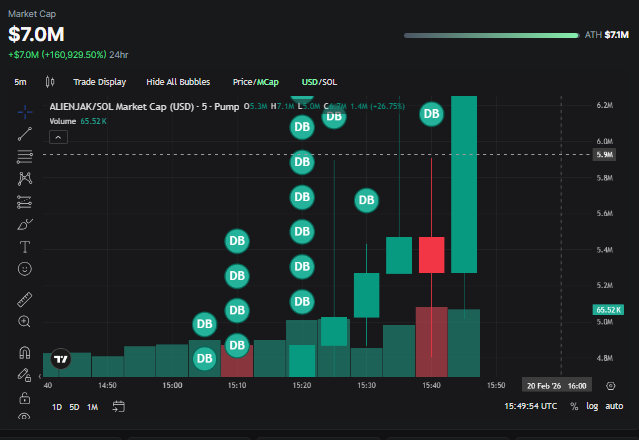Screen dimensions: 639x440
Task: Select the 1M date range
Action: 93,407
